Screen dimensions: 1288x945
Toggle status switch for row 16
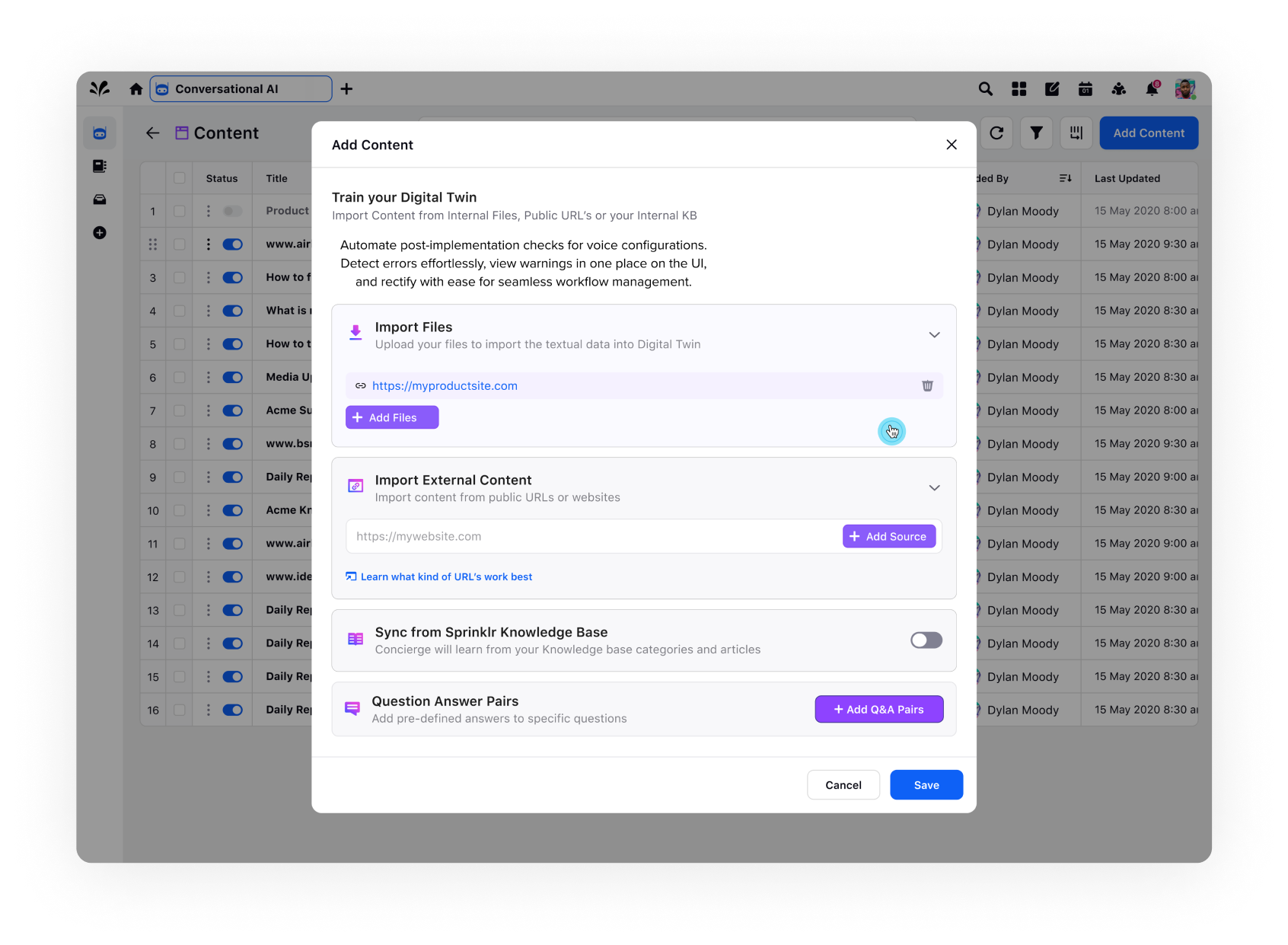click(x=232, y=710)
